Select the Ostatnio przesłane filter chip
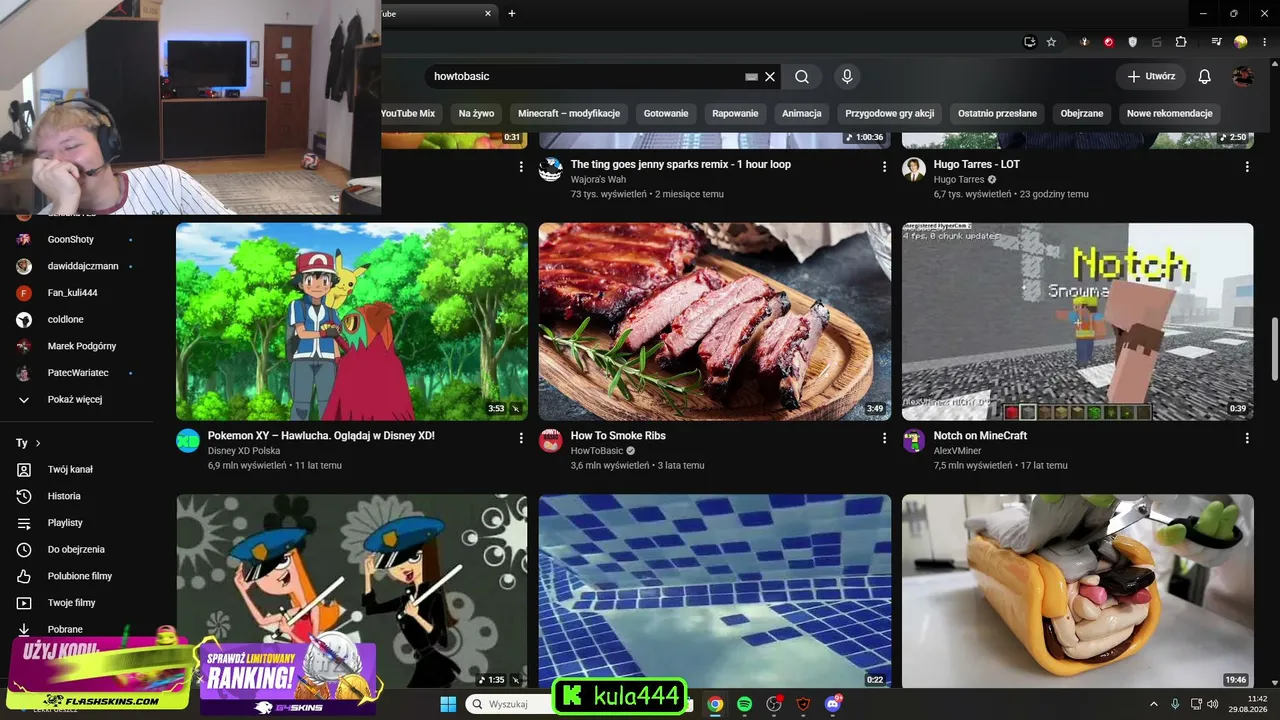Screen dimensions: 1280x720 point(998,114)
